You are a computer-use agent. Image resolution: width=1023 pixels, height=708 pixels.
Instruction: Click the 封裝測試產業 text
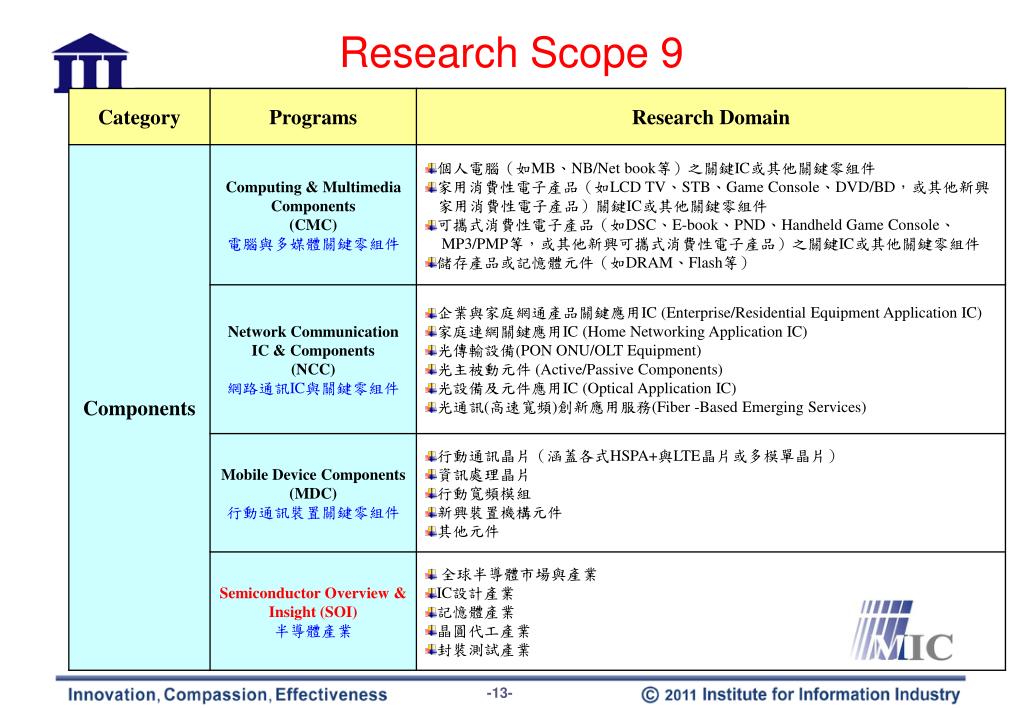(x=484, y=651)
